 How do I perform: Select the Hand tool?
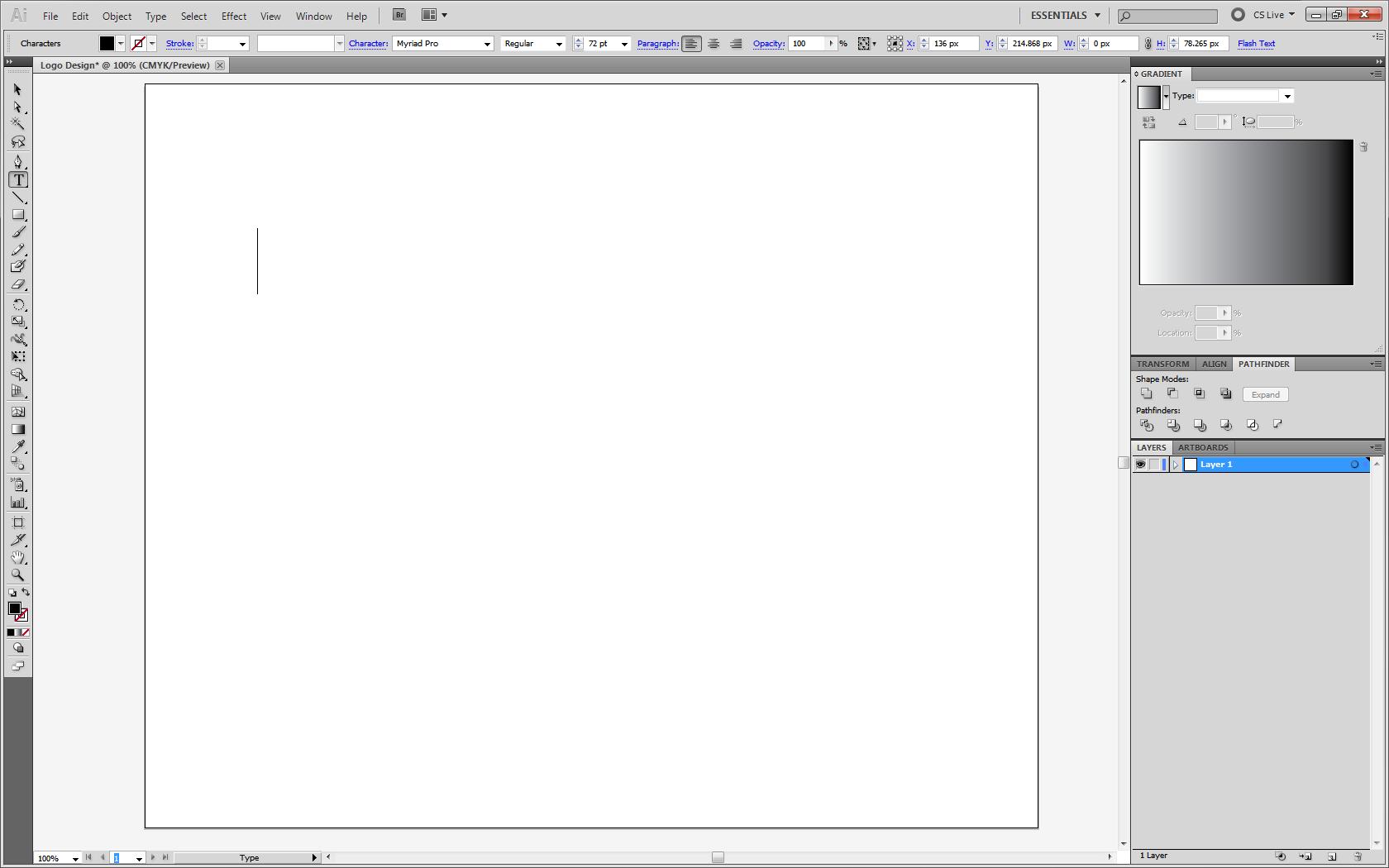point(18,558)
